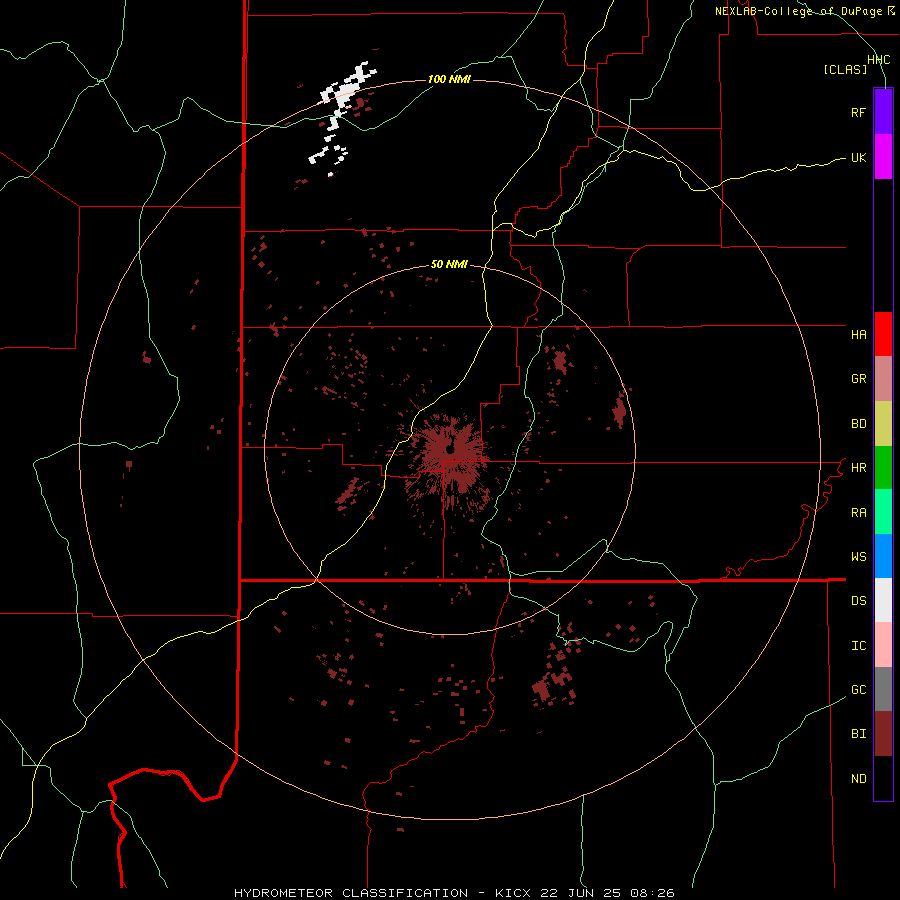Click the NEXLAB-College of DuPage credit text
900x900 pixels.
[x=798, y=11]
